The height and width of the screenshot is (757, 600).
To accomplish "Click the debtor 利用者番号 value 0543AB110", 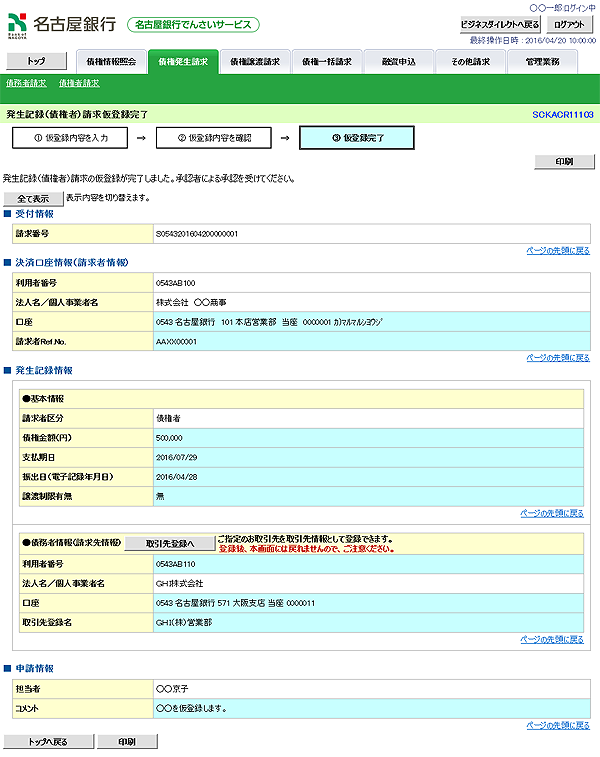I will tap(176, 564).
